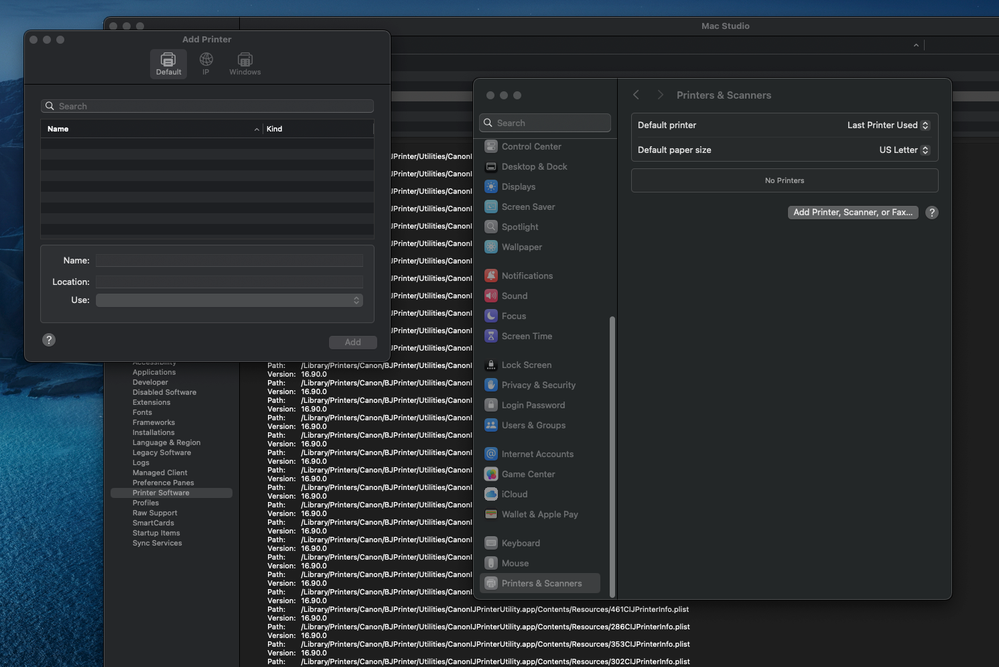
Task: Select Logs in System Information sidebar
Action: 141,463
